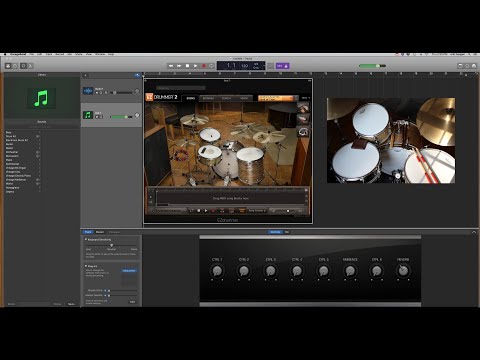
Task: Mute the software instrument track
Action: click(x=97, y=117)
